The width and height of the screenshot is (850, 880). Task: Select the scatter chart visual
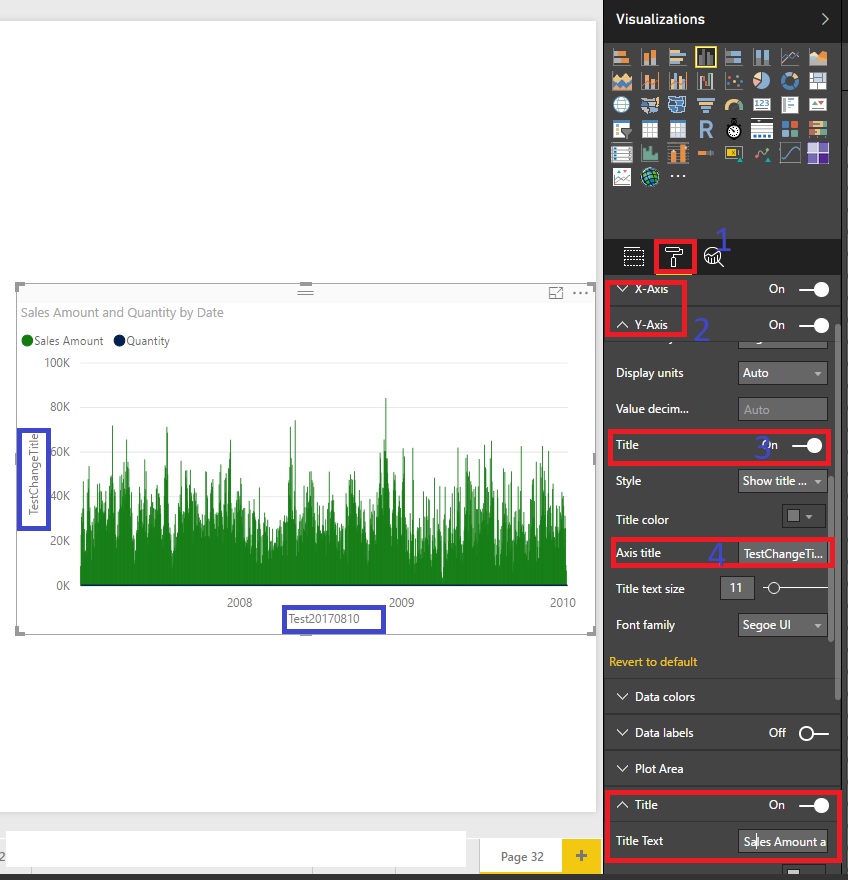733,81
